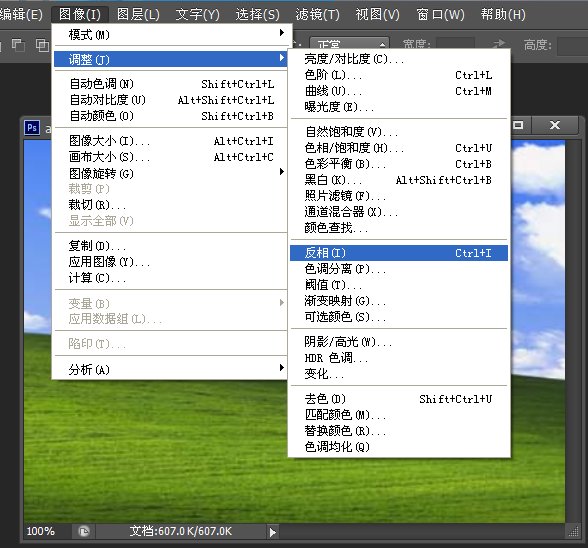
Task: Open the 编辑(E) menu
Action: tap(21, 14)
